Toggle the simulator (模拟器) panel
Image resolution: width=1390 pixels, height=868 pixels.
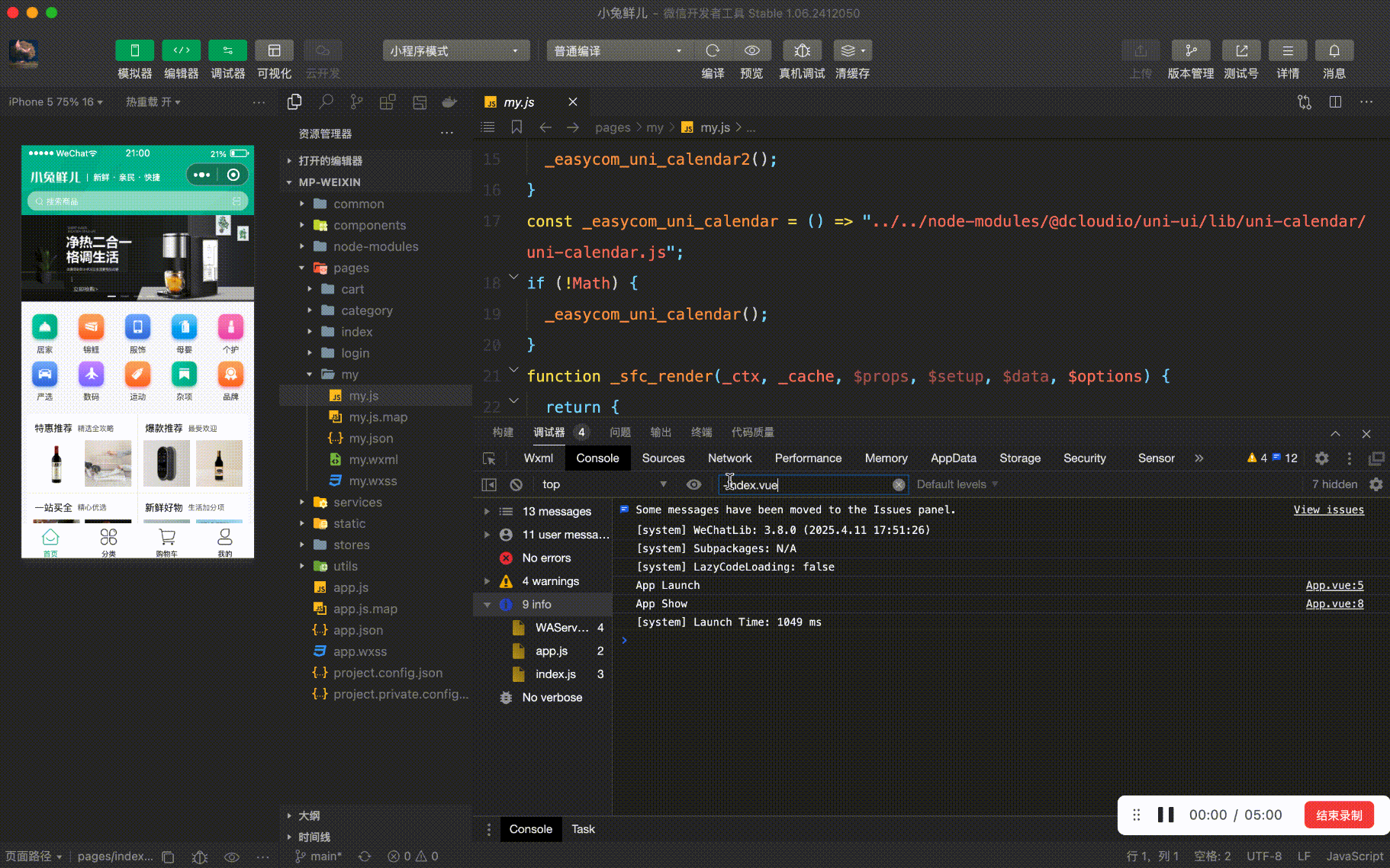click(x=134, y=50)
